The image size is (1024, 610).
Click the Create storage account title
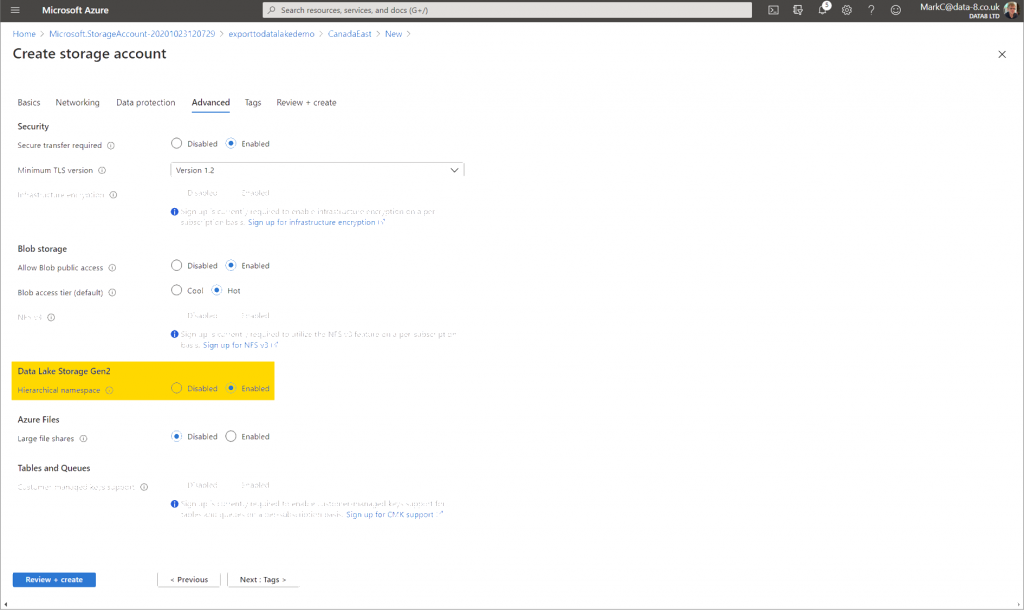coord(89,54)
